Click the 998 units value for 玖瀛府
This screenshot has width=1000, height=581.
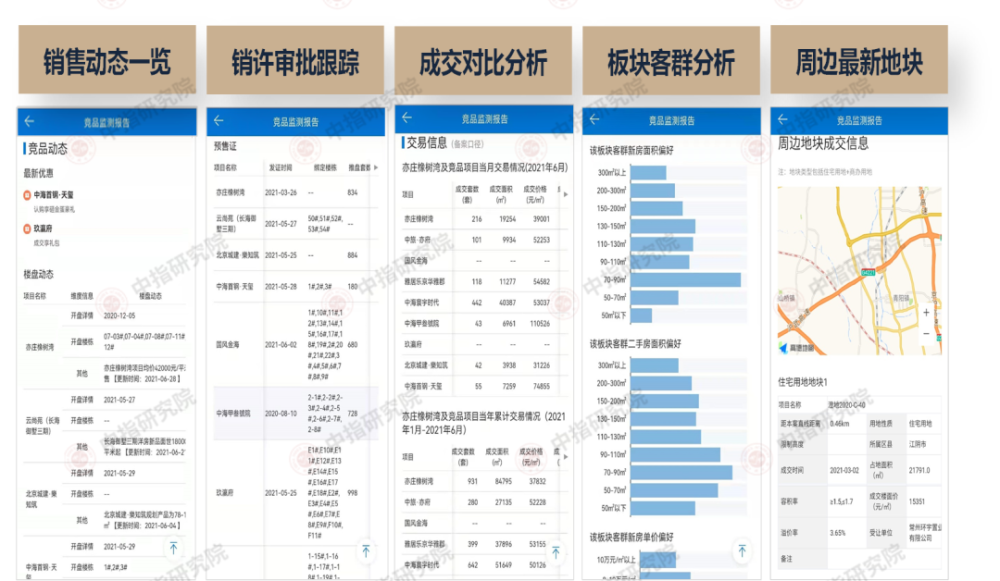pos(353,493)
